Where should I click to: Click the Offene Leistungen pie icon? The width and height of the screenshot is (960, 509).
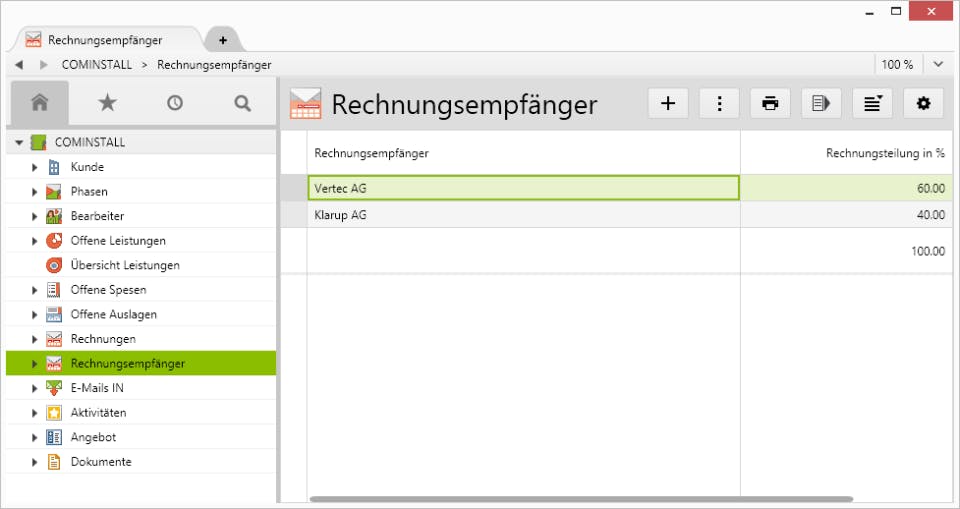coord(54,241)
